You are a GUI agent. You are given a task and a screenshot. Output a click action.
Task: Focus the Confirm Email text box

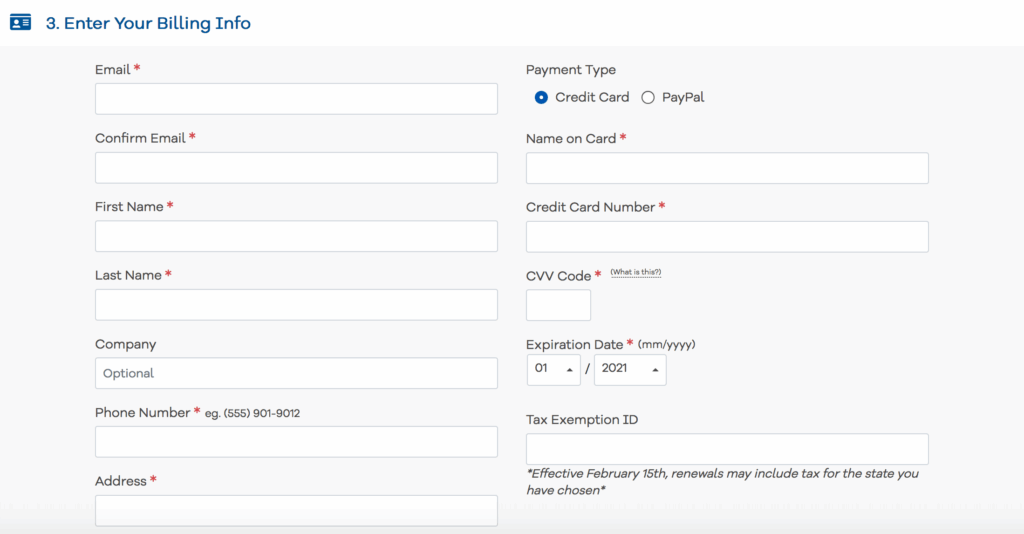tap(296, 168)
